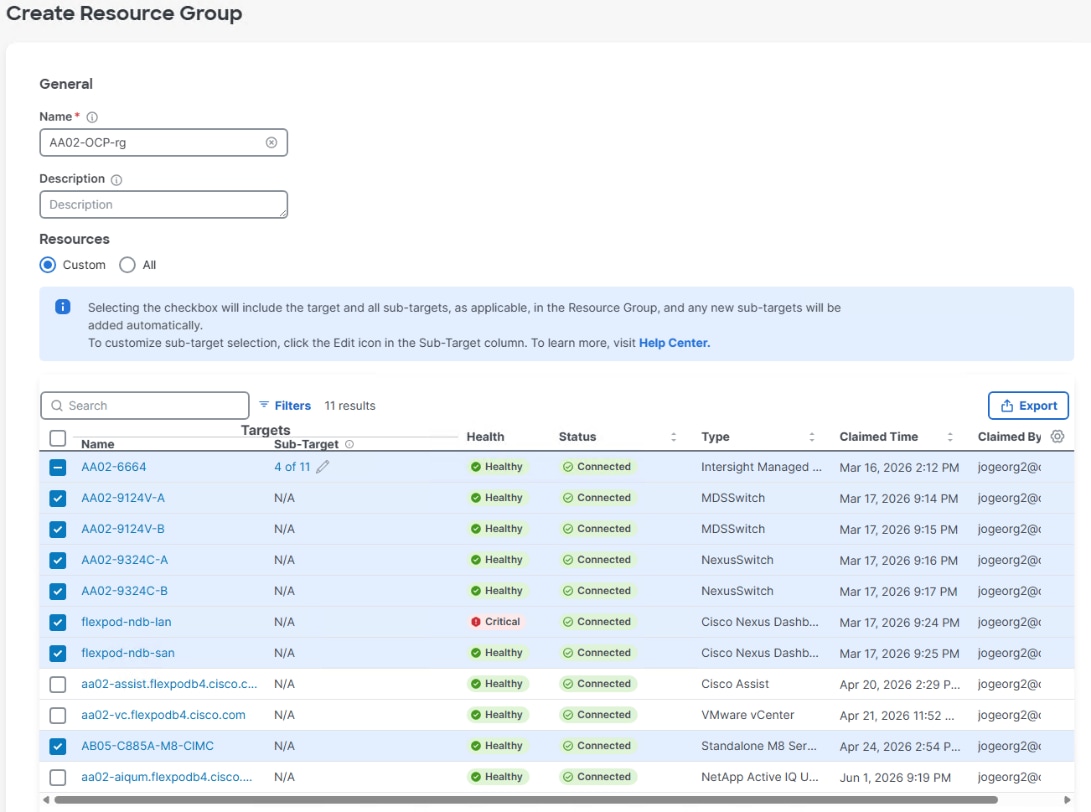
Task: Click the Health column header
Action: coord(485,437)
